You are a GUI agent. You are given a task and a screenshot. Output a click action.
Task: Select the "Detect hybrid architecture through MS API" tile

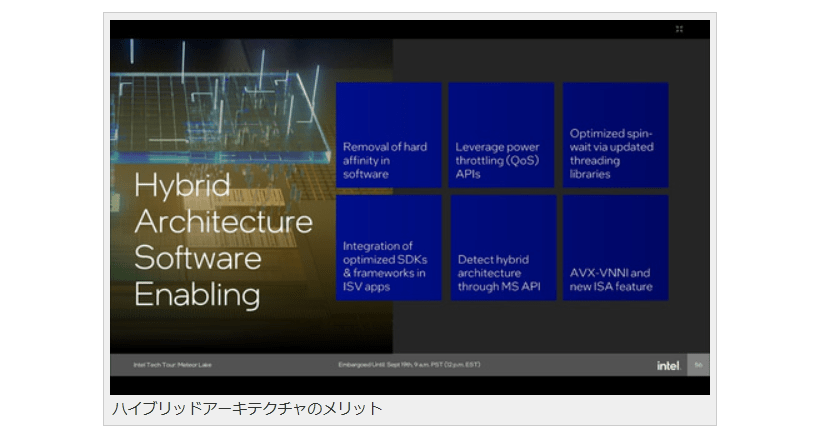coord(501,248)
